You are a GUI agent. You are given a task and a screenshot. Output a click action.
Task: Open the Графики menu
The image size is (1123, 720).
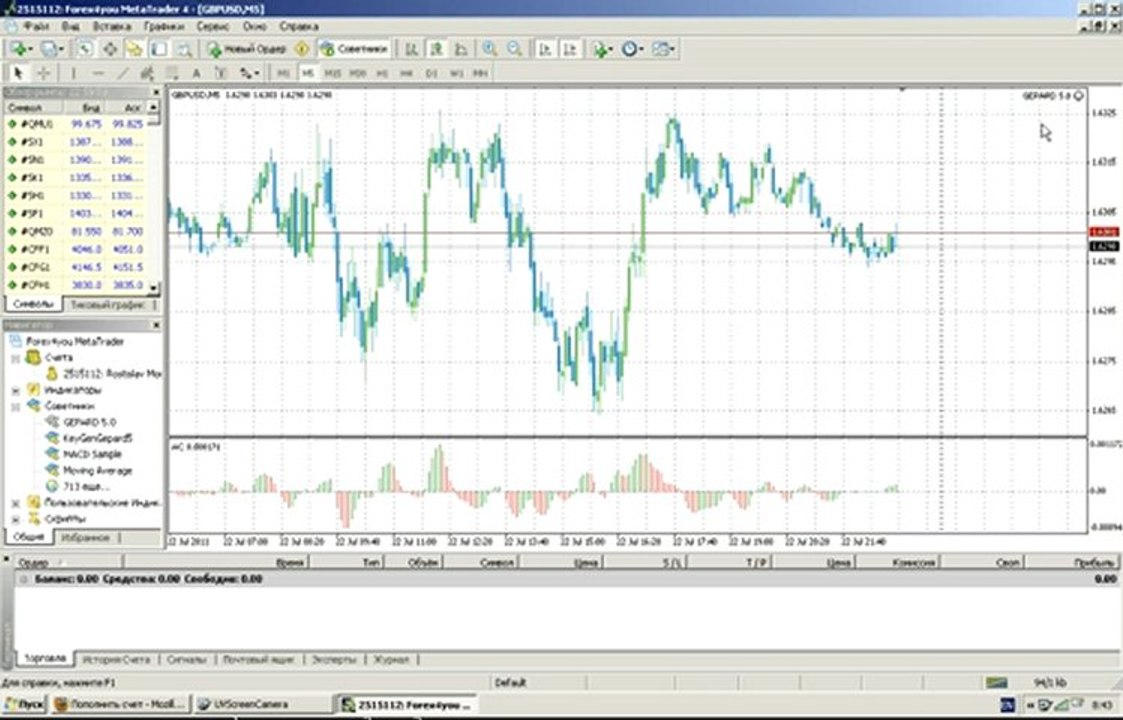point(164,26)
